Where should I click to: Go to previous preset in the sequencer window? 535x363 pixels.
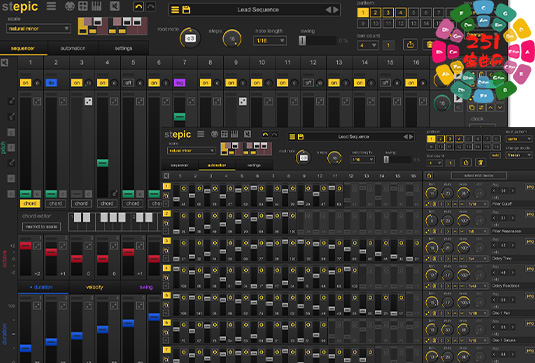click(x=328, y=10)
